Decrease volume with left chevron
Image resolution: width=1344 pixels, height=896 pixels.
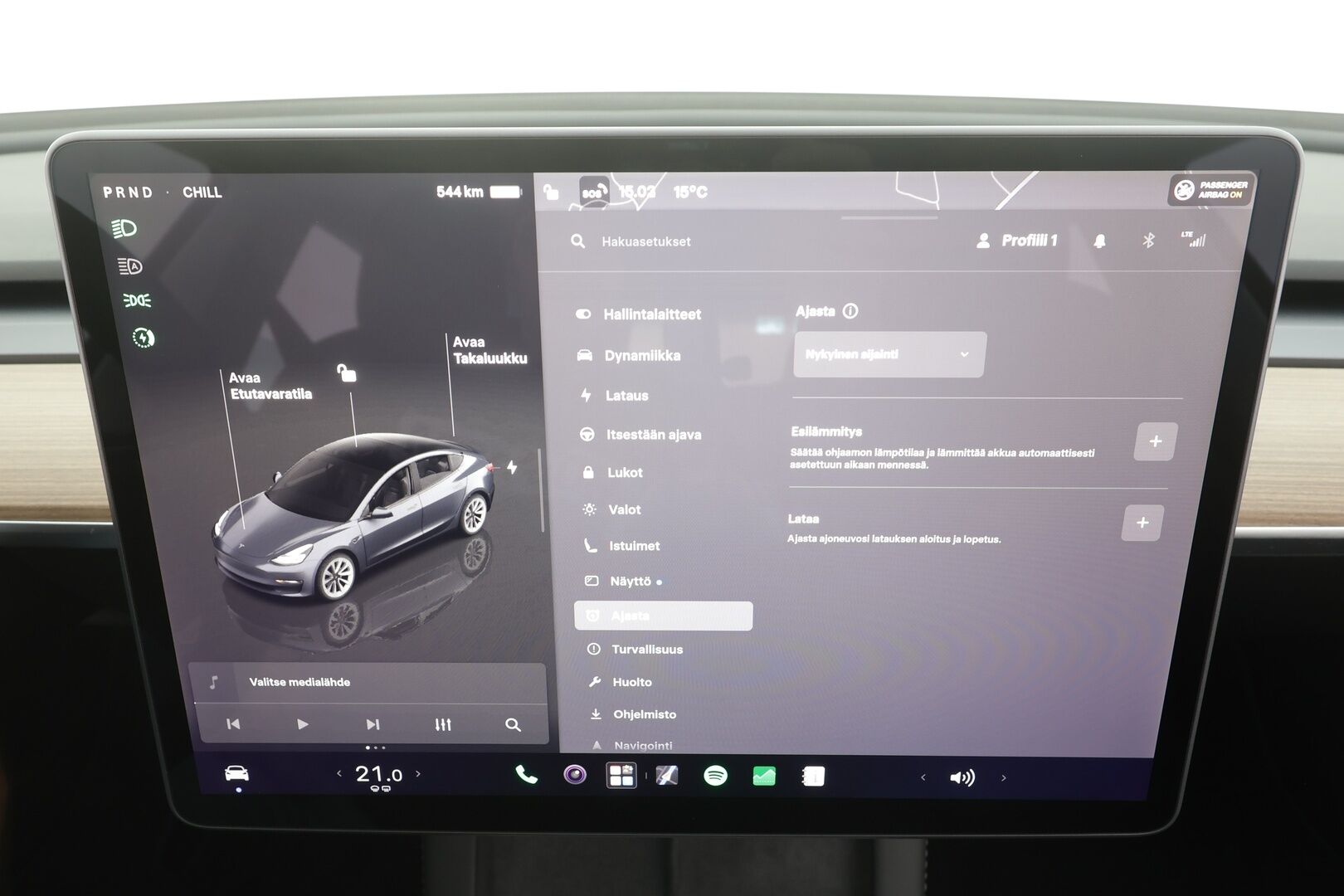coord(923,777)
